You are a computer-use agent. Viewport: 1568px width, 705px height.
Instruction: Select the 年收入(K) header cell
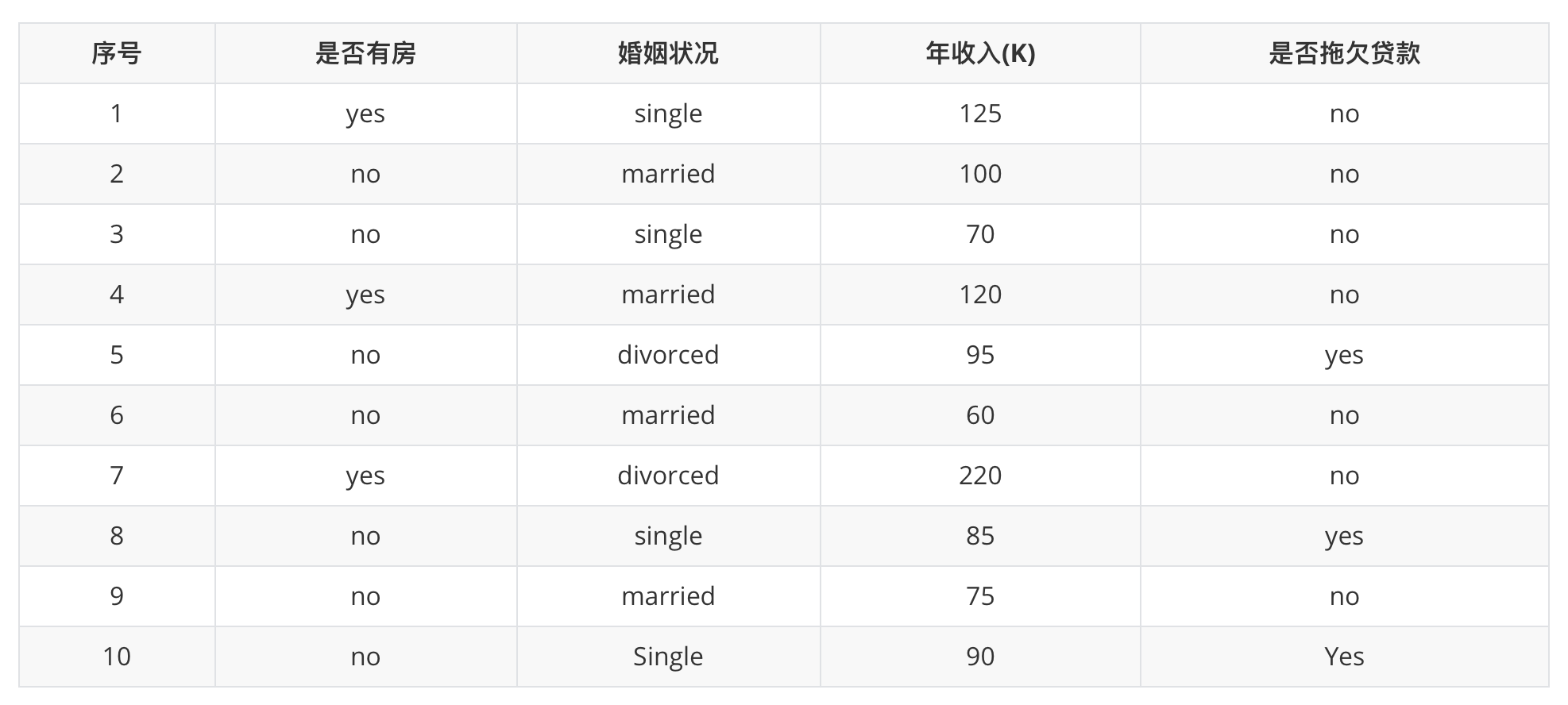(x=980, y=53)
